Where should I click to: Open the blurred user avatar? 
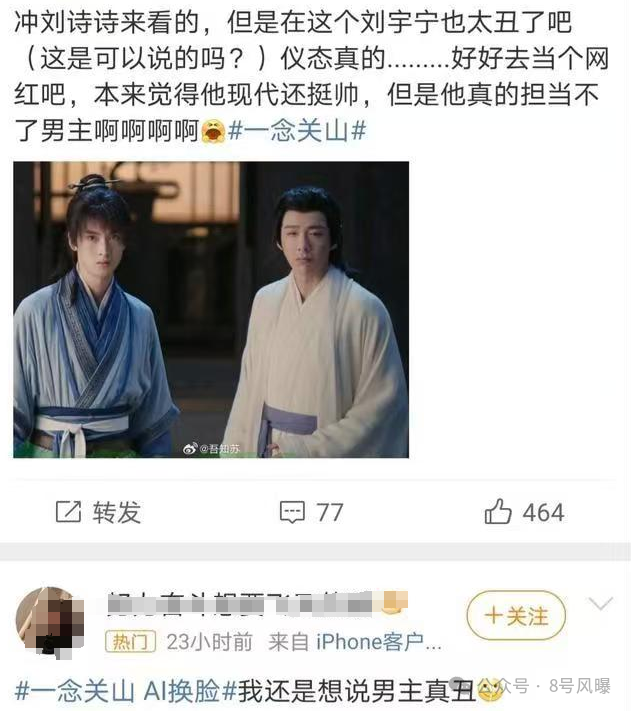click(49, 623)
